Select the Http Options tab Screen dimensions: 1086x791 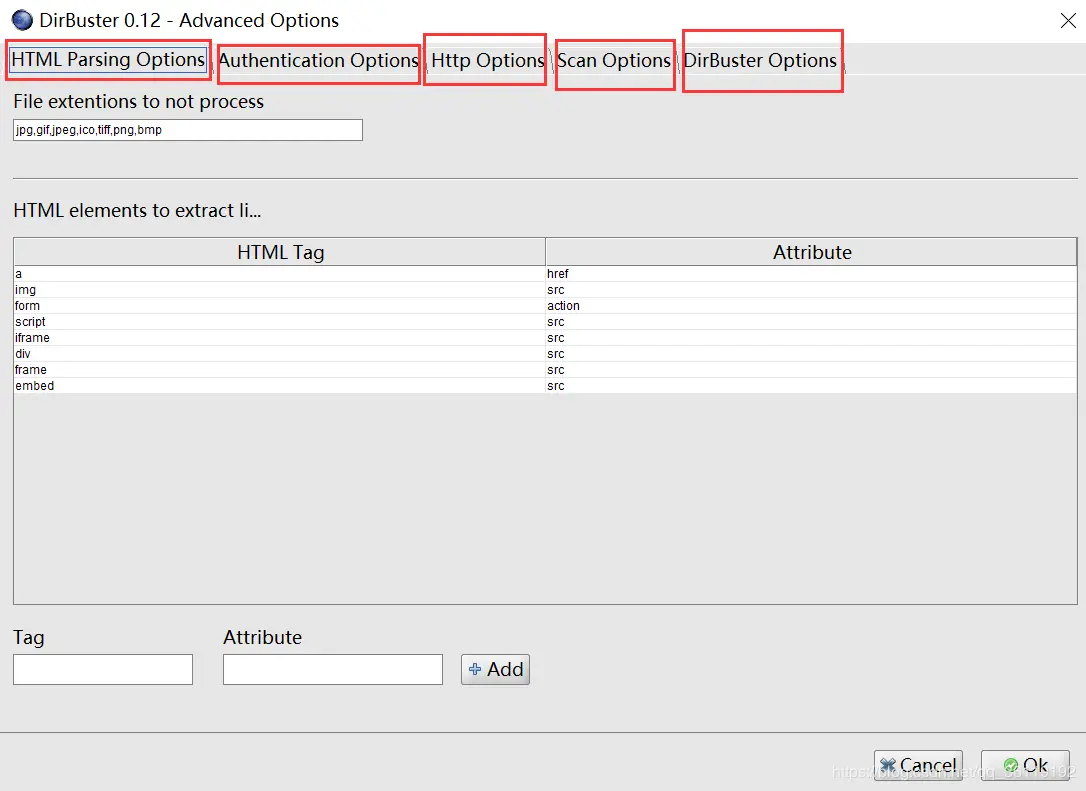[488, 61]
